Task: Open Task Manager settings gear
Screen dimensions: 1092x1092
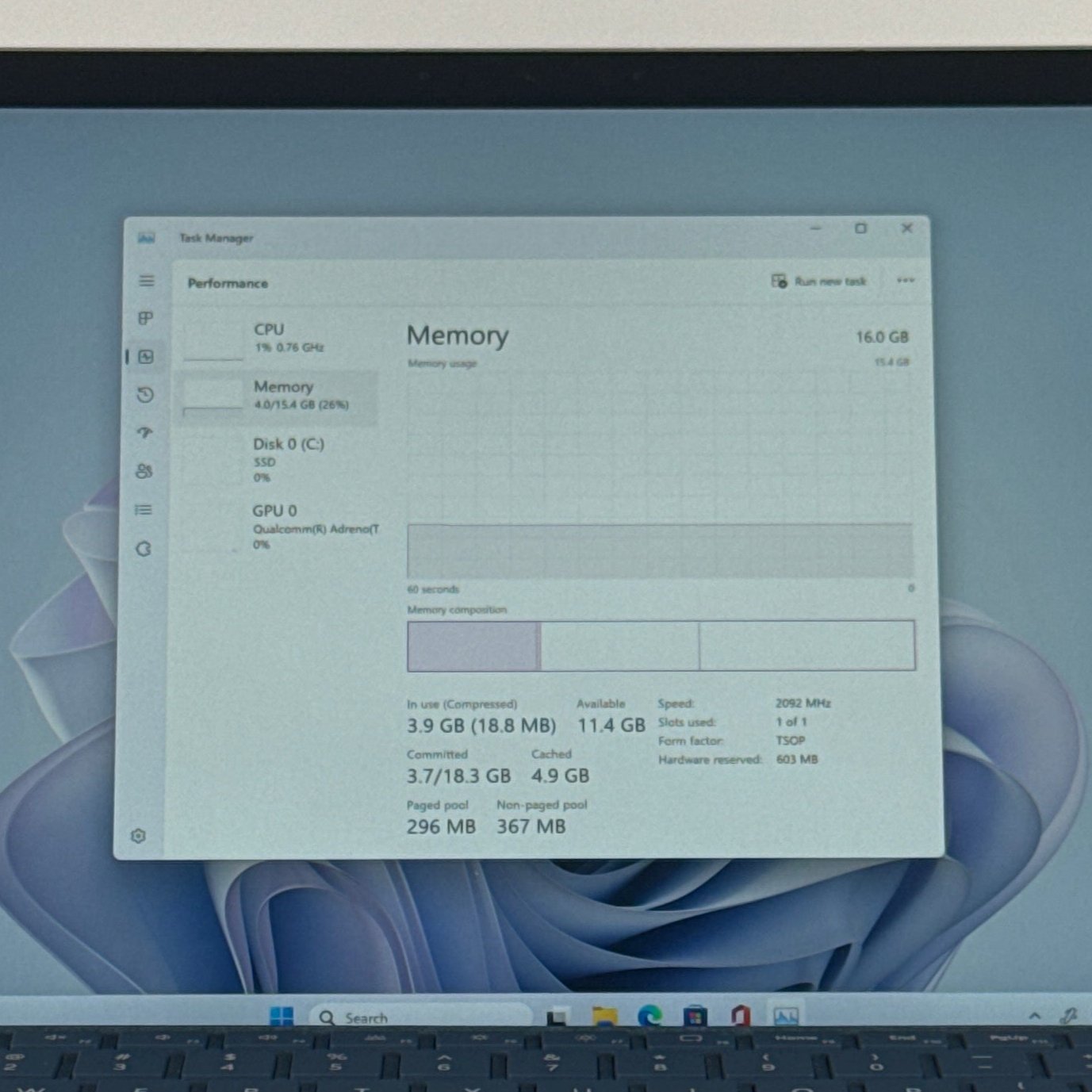Action: coord(138,836)
